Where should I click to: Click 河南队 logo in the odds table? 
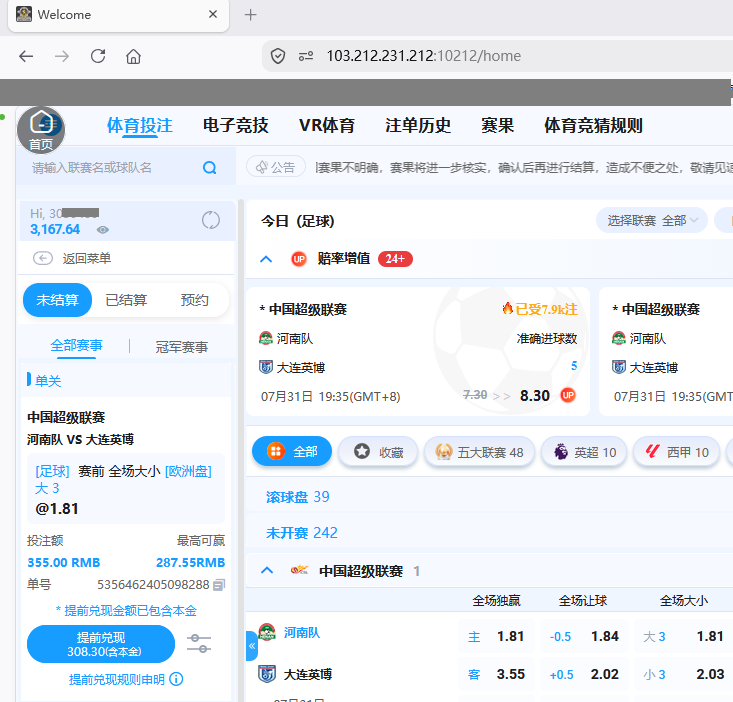point(267,632)
